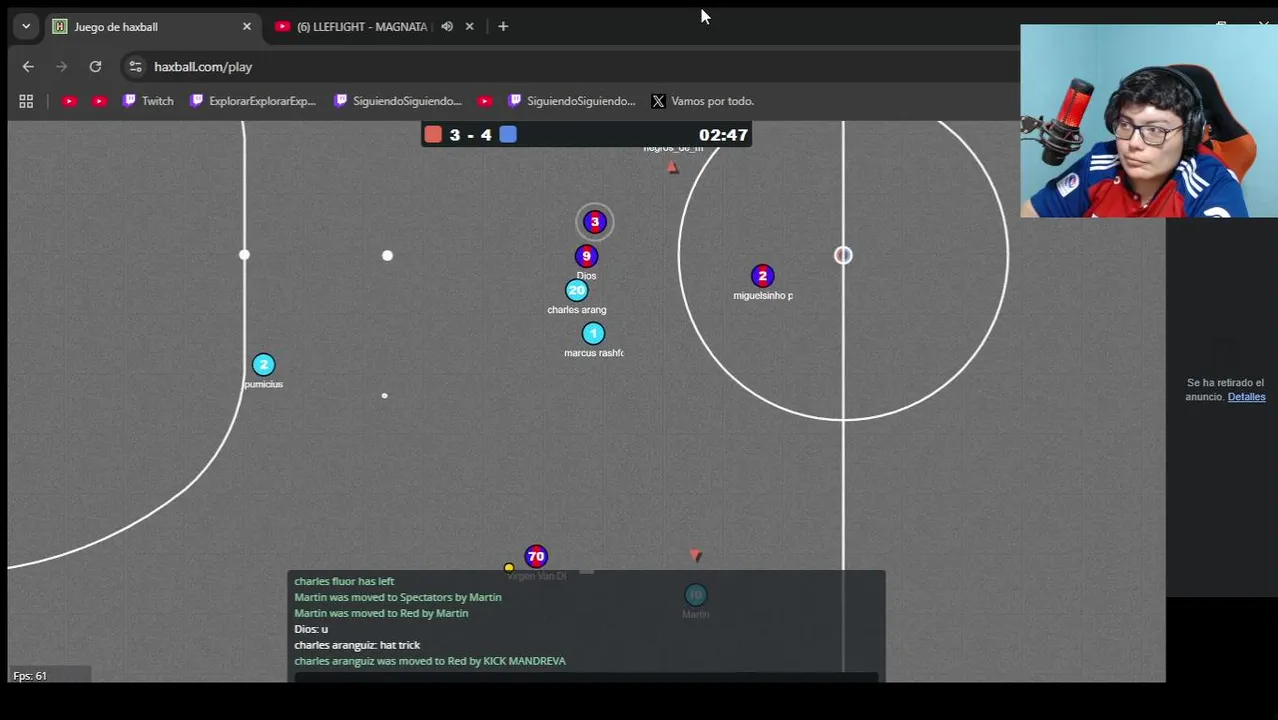Image resolution: width=1278 pixels, height=720 pixels.
Task: Click chat line charles fluor has left
Action: coord(344,581)
